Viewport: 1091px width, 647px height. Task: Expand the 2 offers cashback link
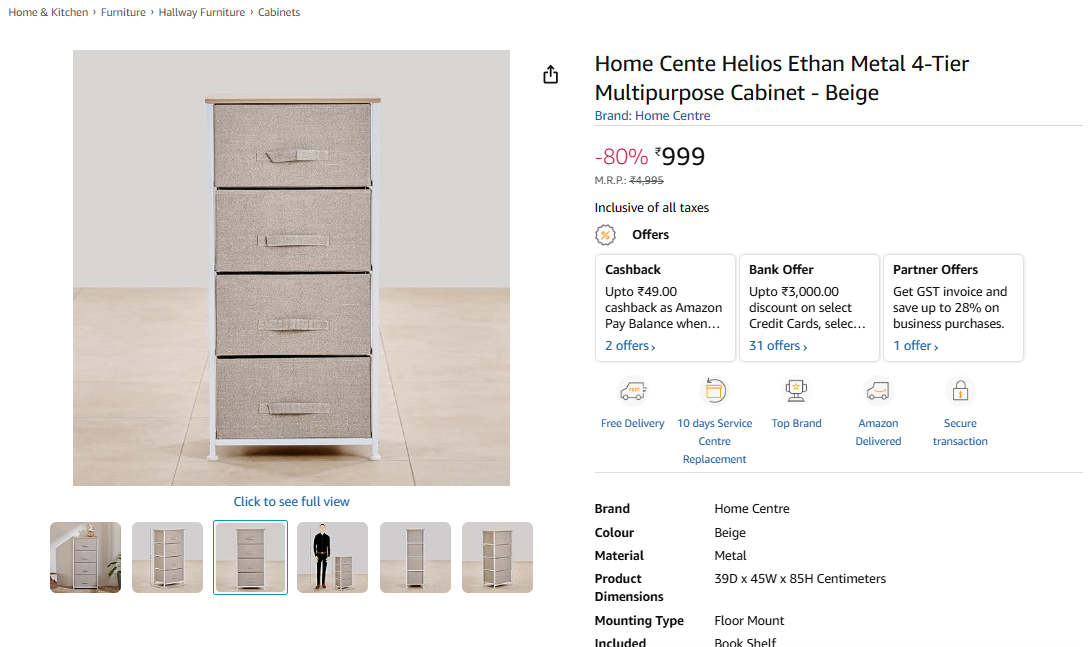[x=630, y=346]
